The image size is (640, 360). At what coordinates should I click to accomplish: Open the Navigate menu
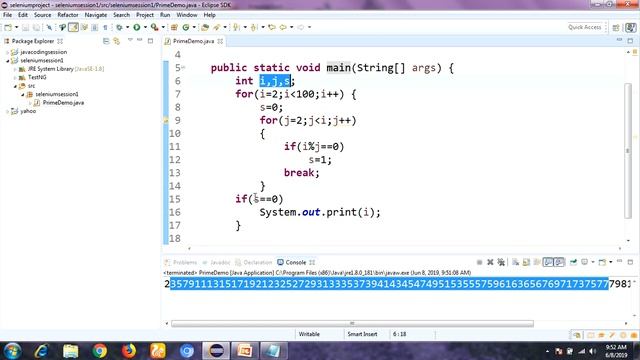point(96,15)
